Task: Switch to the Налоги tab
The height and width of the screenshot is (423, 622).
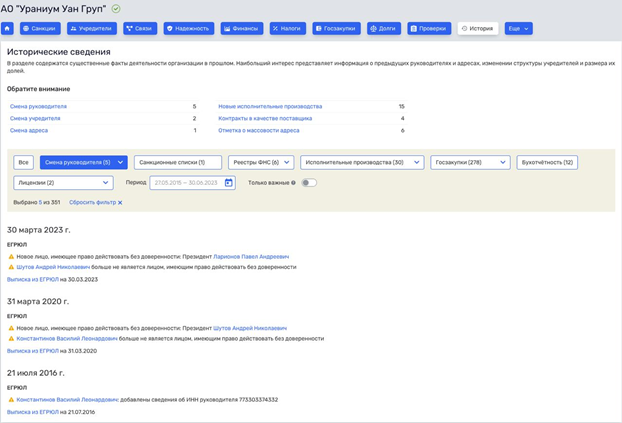Action: 288,29
